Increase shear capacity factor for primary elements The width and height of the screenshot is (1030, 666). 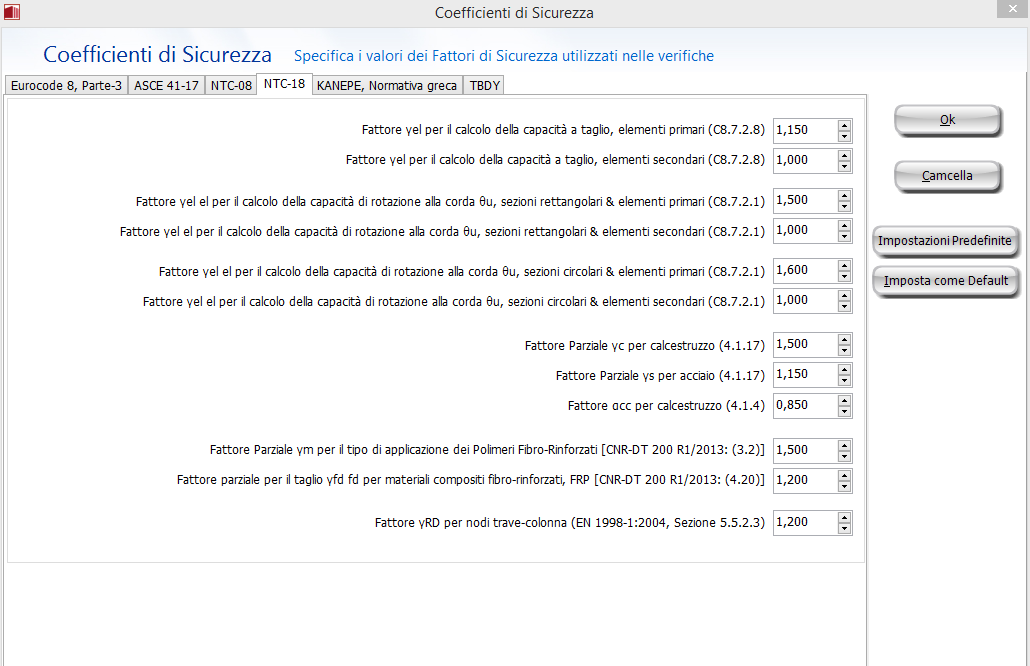point(845,125)
